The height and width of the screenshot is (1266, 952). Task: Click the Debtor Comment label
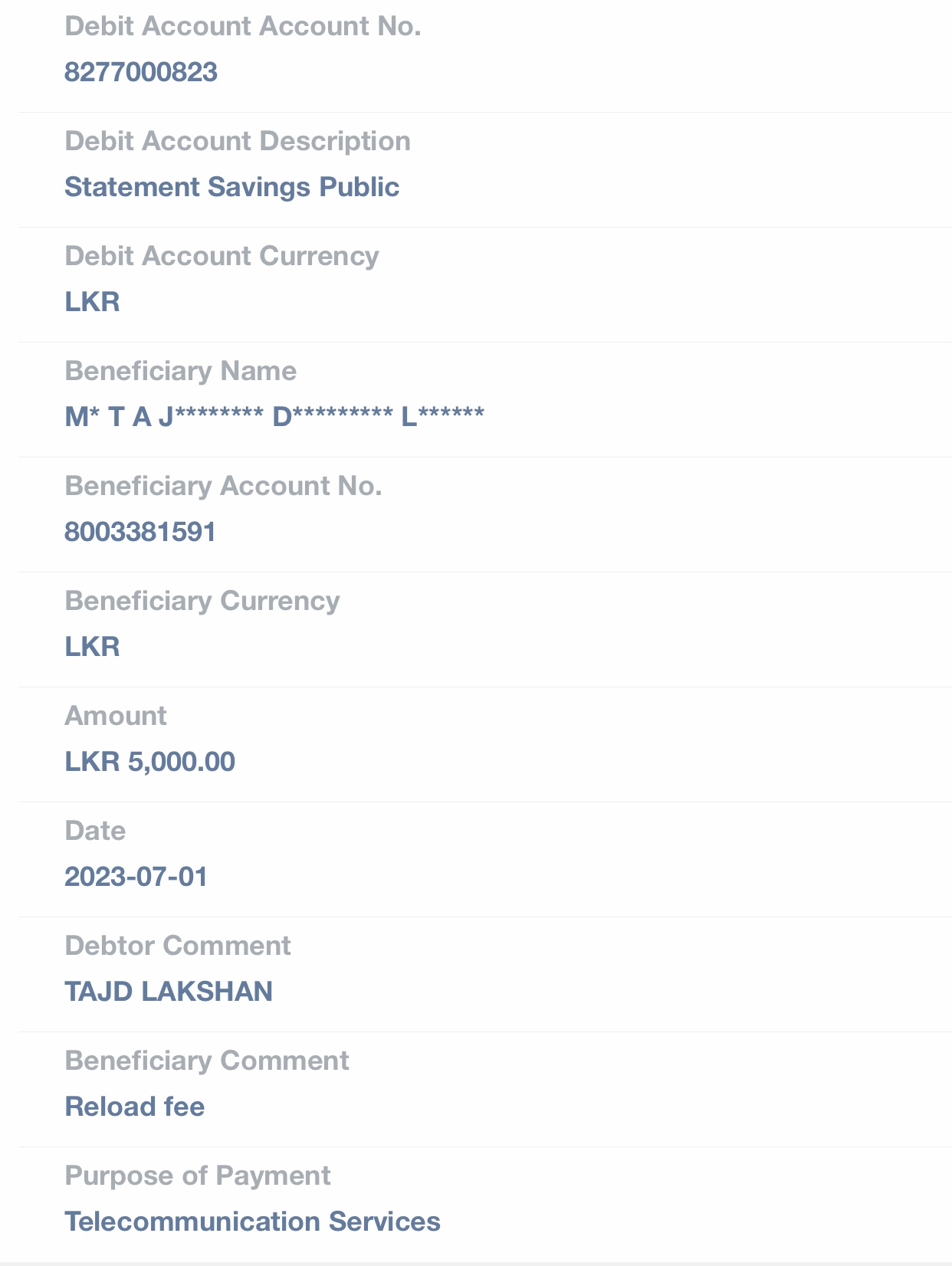pos(178,946)
